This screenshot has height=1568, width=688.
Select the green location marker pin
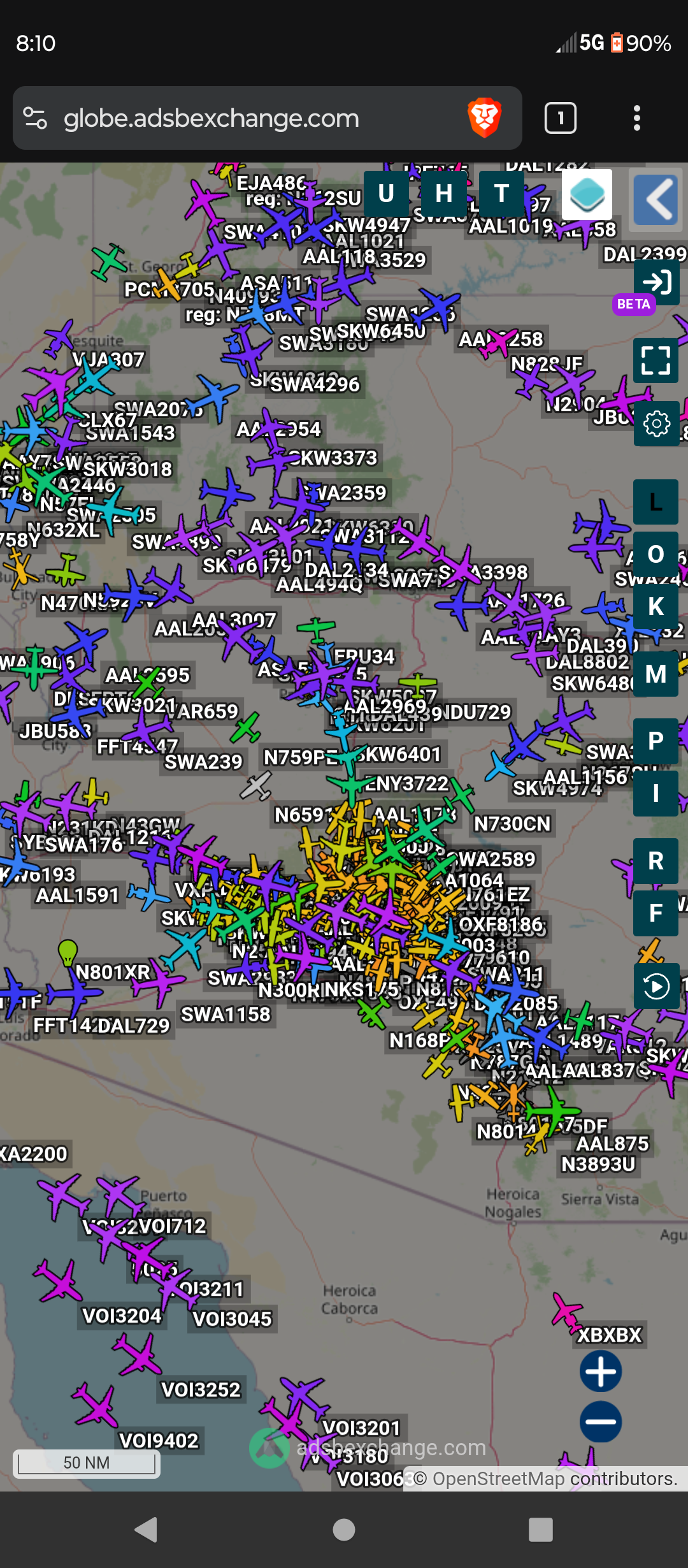(x=68, y=952)
